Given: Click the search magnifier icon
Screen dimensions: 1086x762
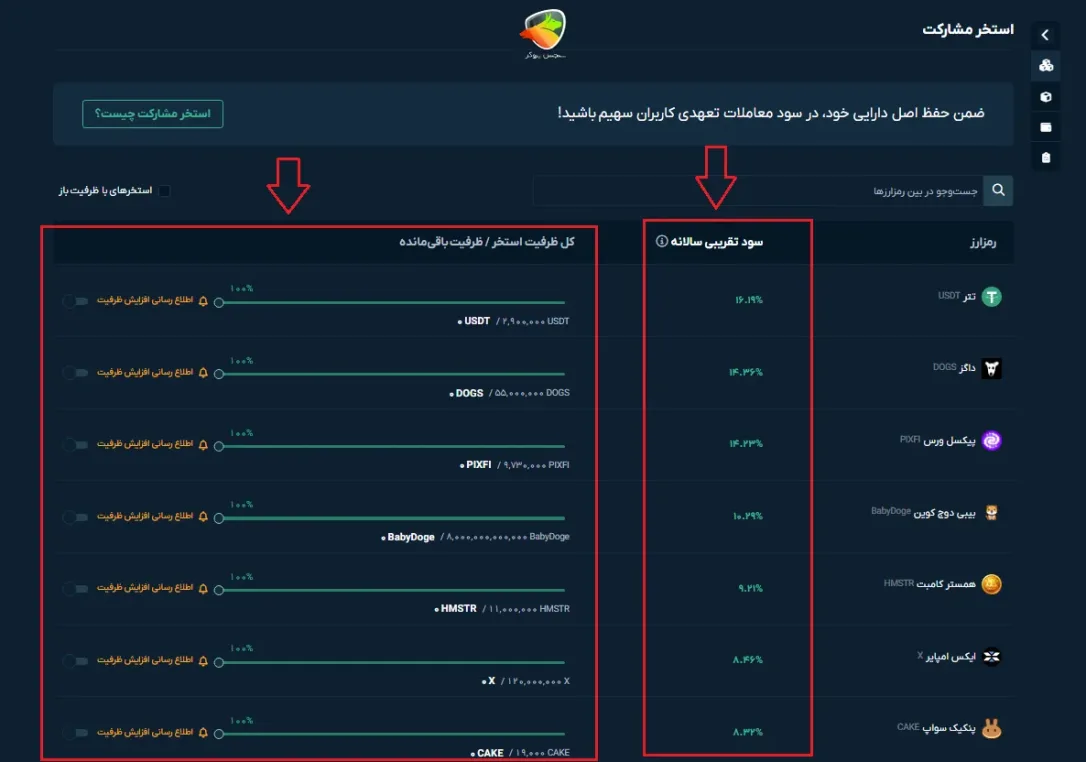Looking at the screenshot, I should click(998, 190).
